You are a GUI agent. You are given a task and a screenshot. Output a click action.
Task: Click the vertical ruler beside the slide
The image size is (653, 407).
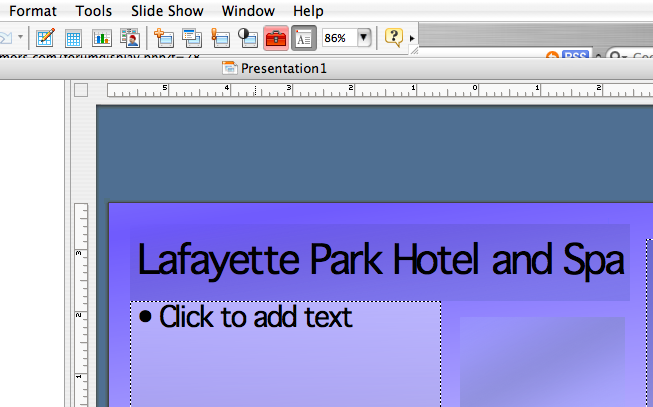tap(81, 305)
